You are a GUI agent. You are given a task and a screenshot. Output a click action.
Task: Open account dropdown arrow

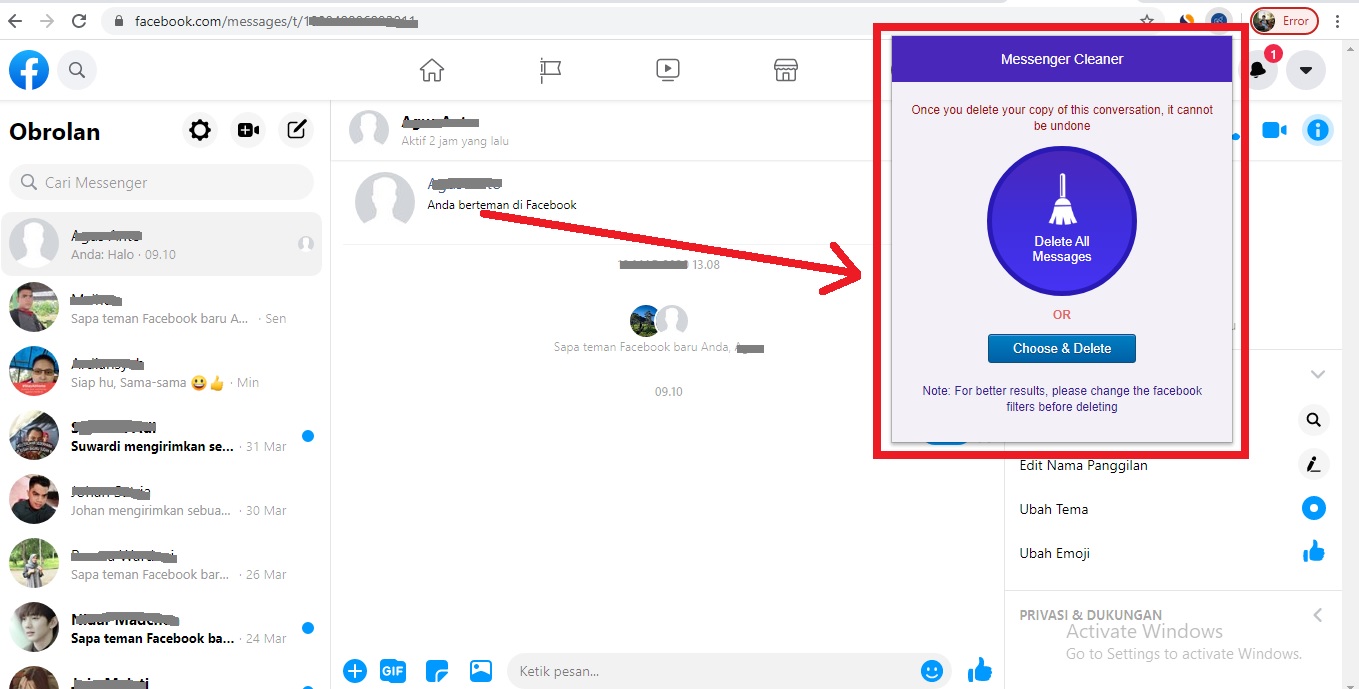point(1305,70)
